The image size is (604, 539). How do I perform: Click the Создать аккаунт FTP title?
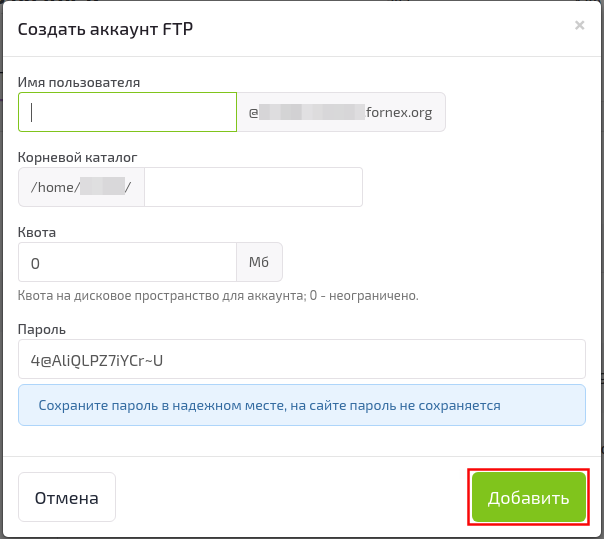pyautogui.click(x=105, y=29)
